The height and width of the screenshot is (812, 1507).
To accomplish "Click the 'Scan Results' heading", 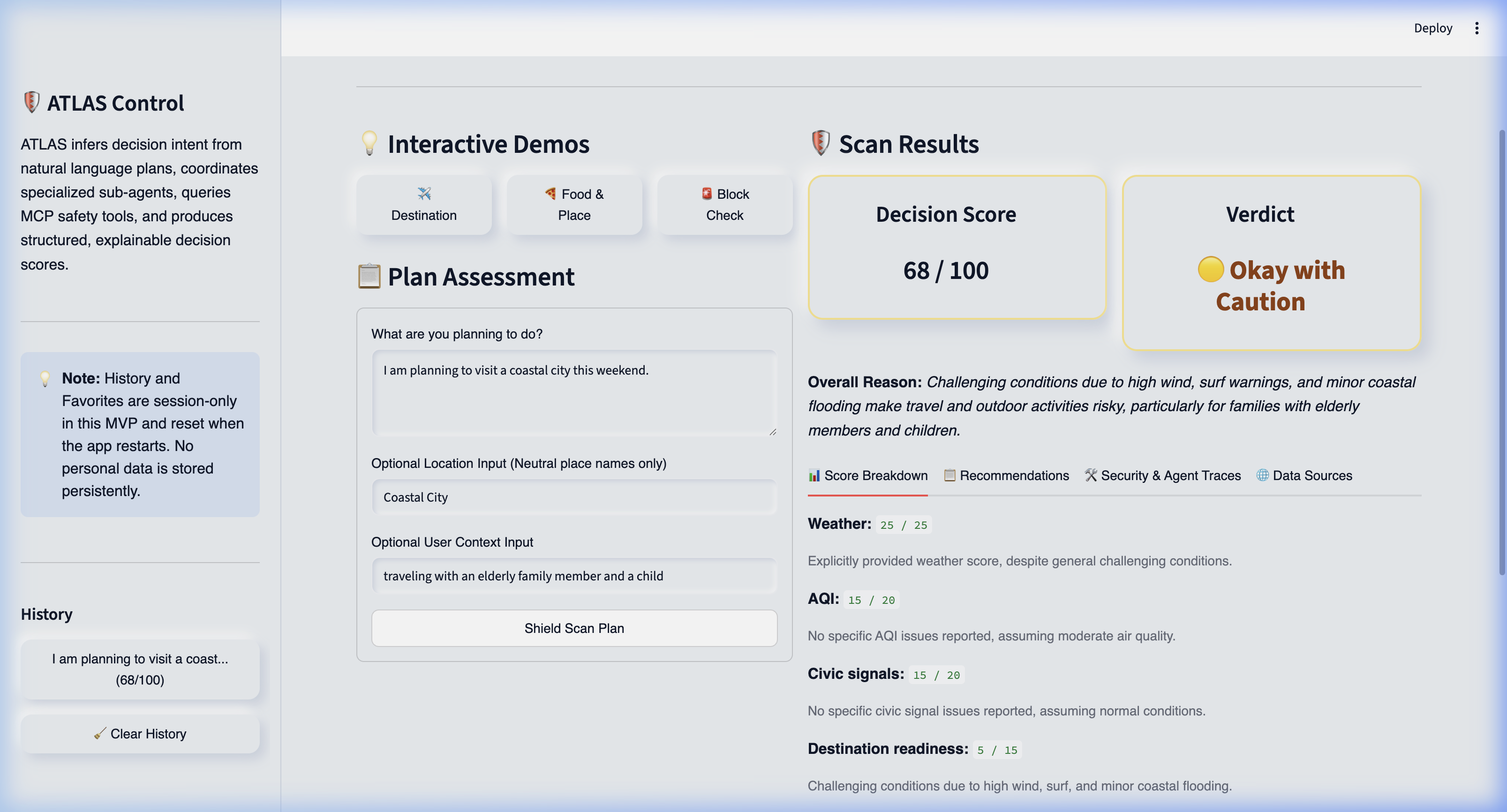I will click(909, 144).
